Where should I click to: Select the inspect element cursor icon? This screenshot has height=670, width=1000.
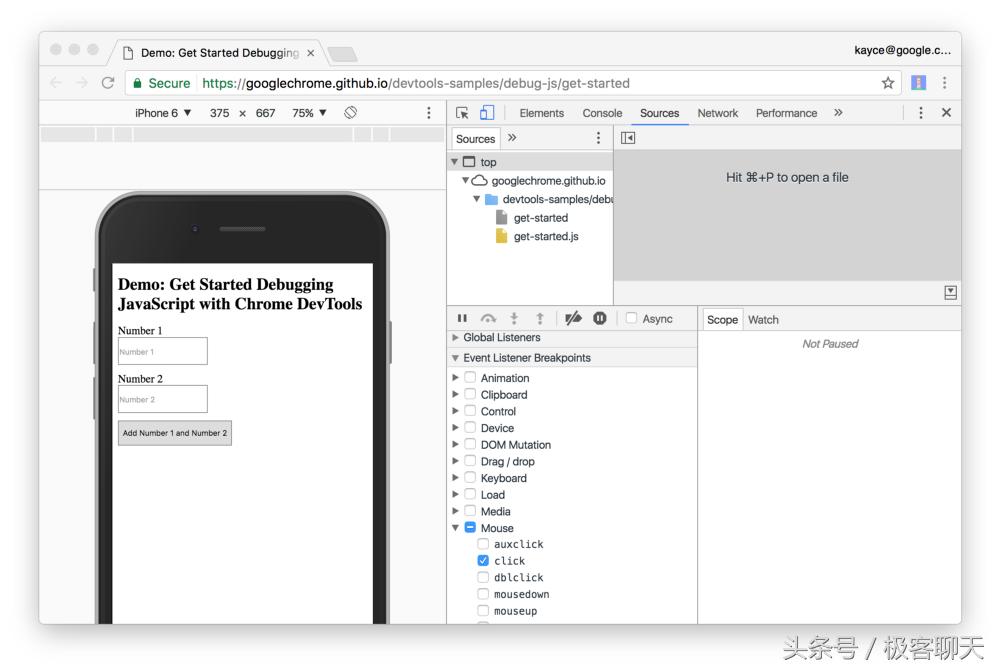click(460, 112)
